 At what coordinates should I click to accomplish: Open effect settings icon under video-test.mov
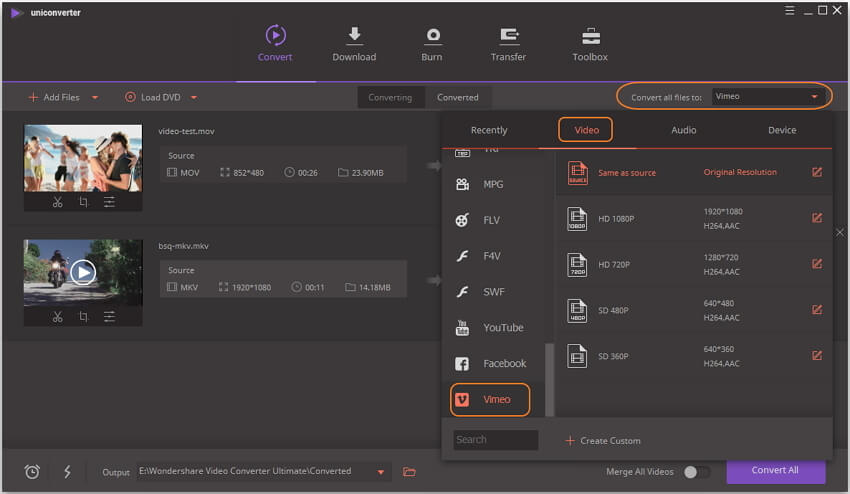[109, 202]
